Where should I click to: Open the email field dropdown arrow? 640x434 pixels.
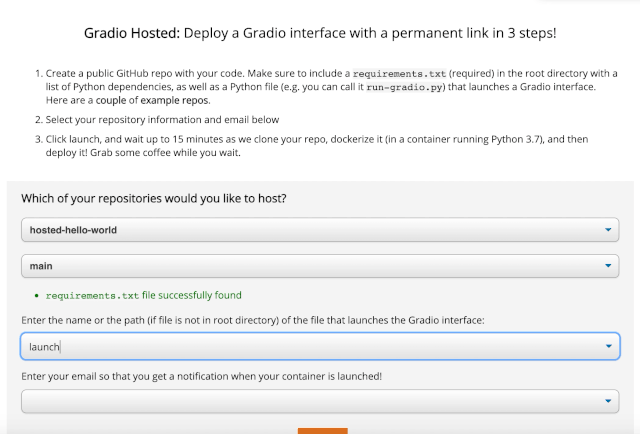click(x=608, y=401)
